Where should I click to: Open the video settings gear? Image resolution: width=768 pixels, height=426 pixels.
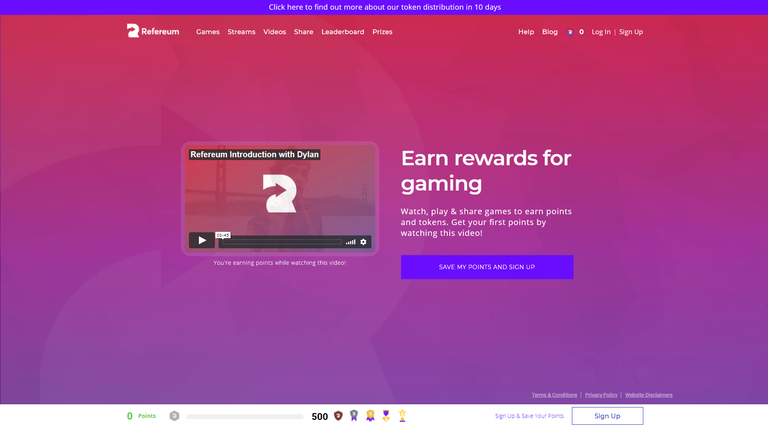(x=363, y=242)
